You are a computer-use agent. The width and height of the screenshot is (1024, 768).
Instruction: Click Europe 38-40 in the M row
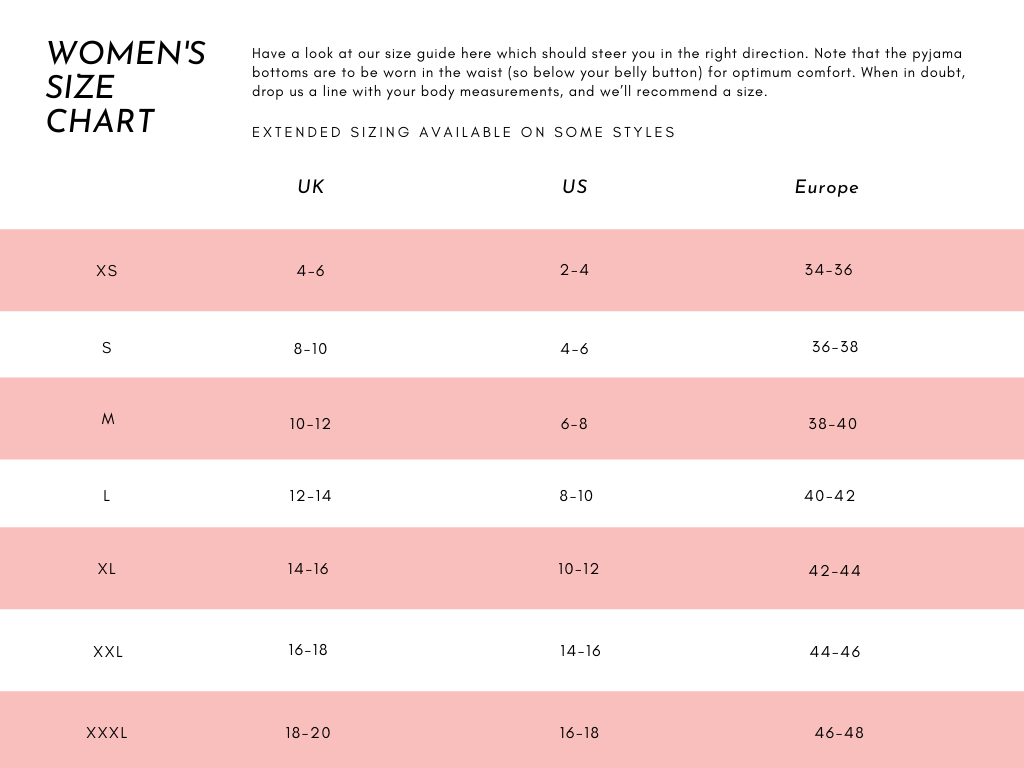(x=833, y=424)
